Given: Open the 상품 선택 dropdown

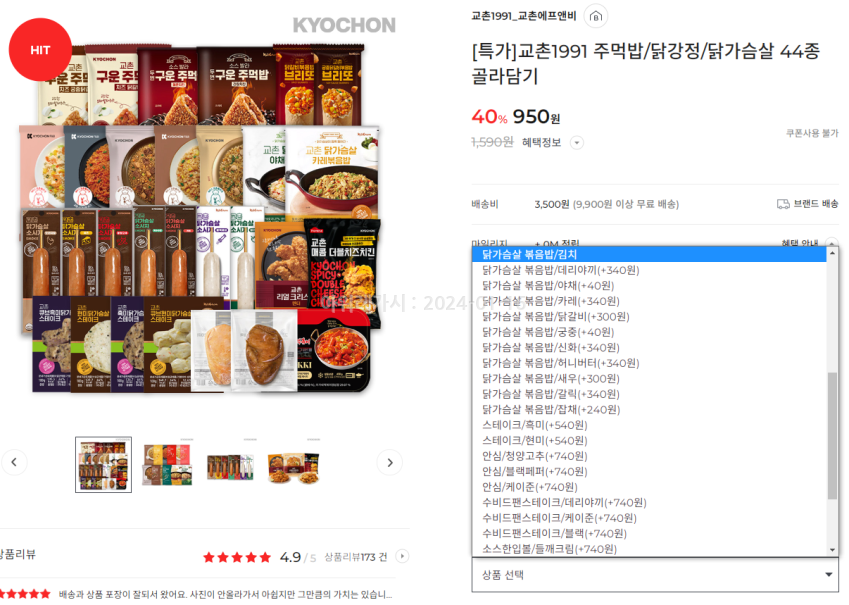Looking at the screenshot, I should pos(655,575).
